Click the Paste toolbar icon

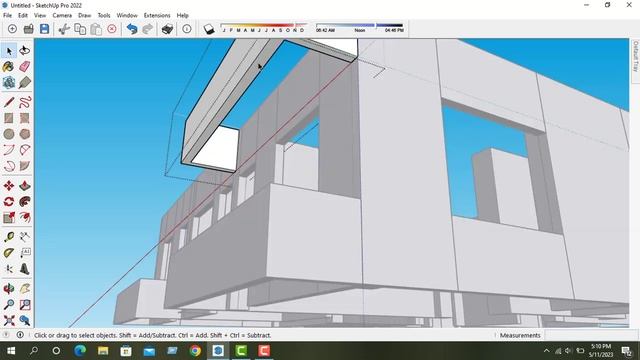click(96, 29)
